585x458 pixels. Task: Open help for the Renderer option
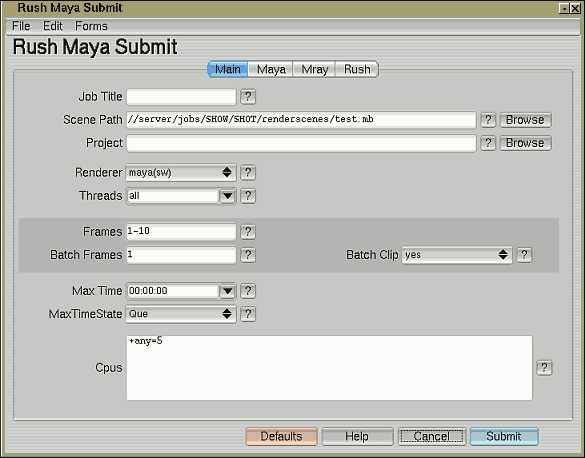(248, 173)
